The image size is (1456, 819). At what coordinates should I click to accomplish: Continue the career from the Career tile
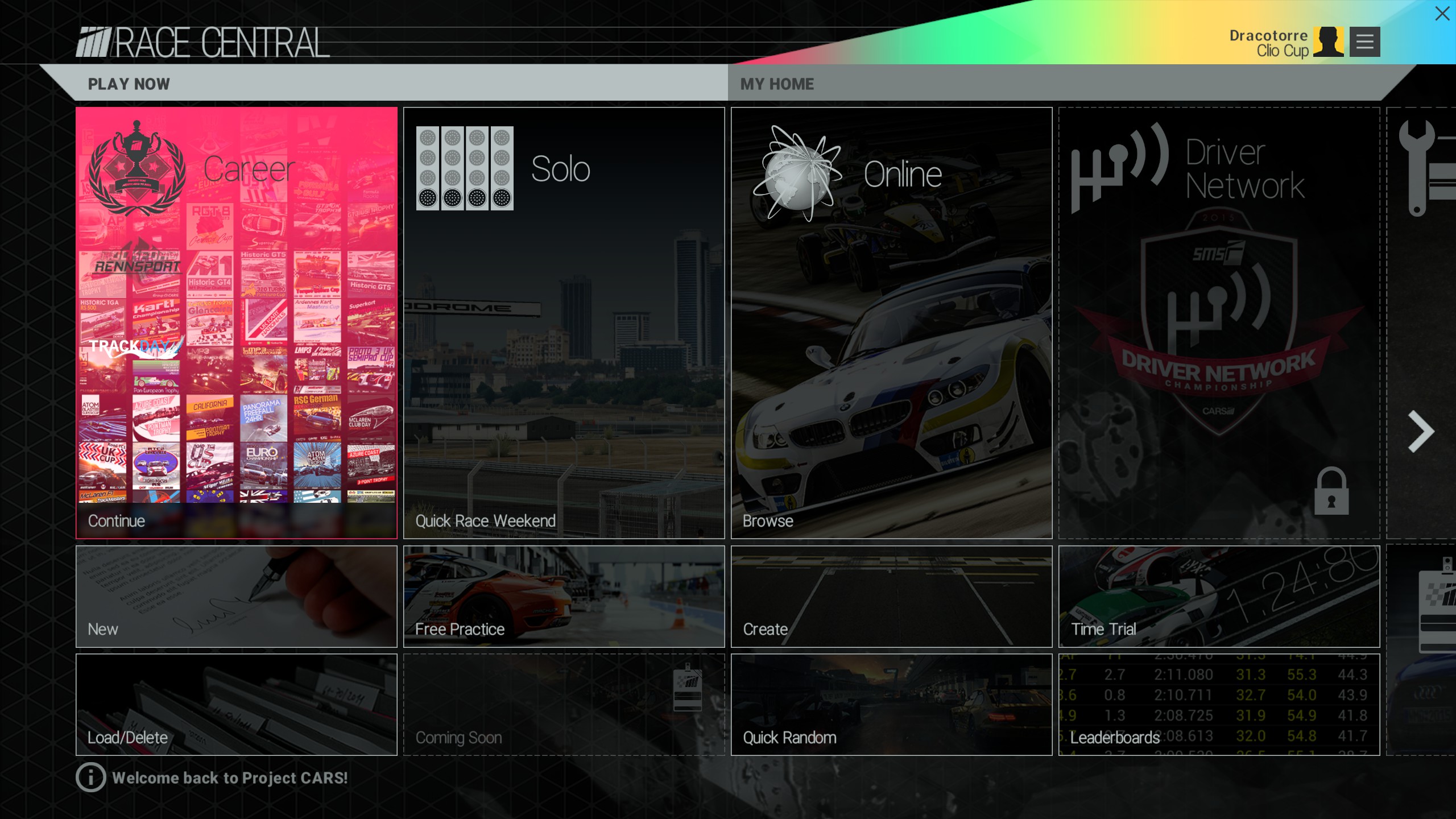coord(237,322)
